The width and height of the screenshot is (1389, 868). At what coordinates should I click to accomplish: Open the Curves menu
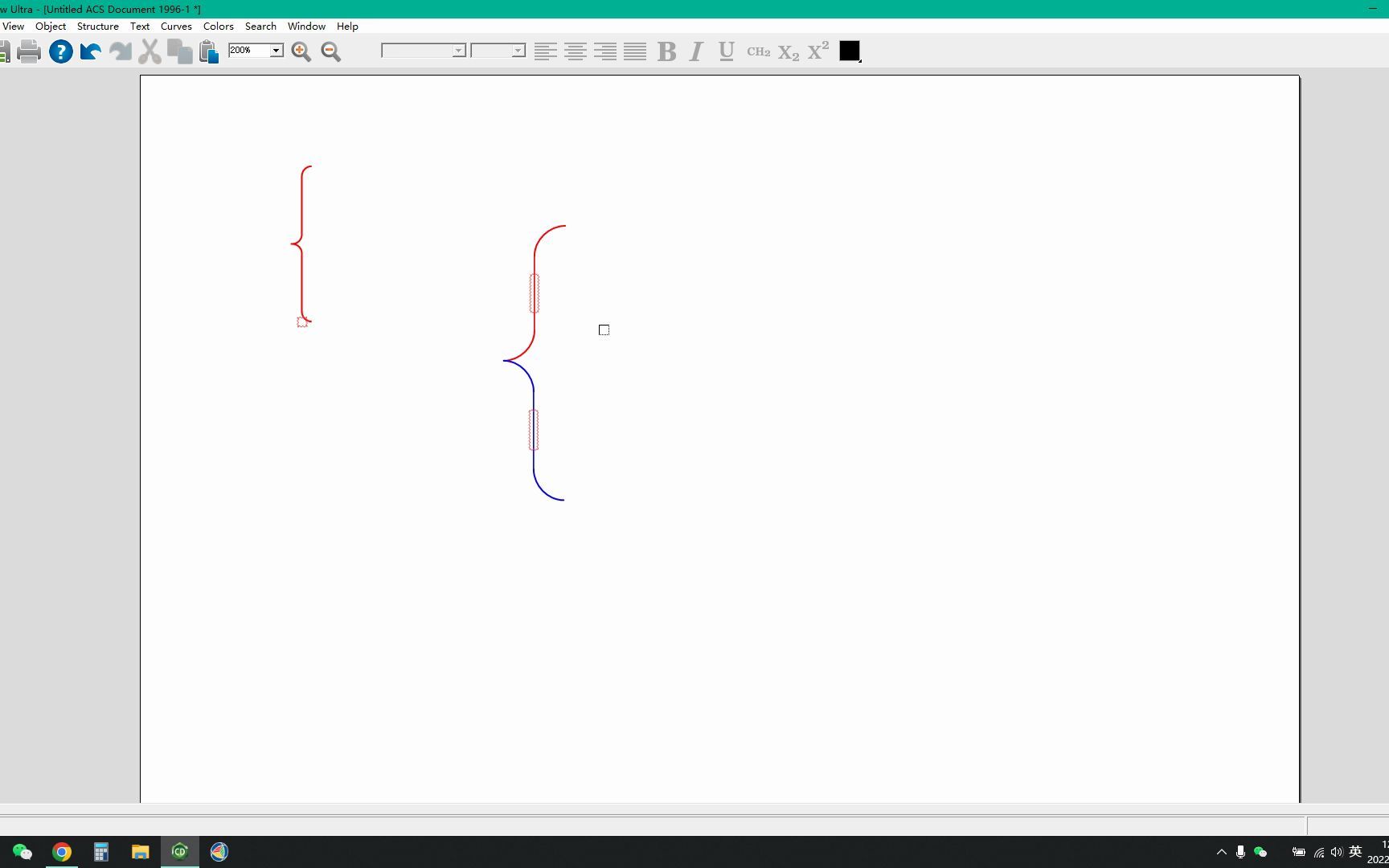[x=176, y=26]
